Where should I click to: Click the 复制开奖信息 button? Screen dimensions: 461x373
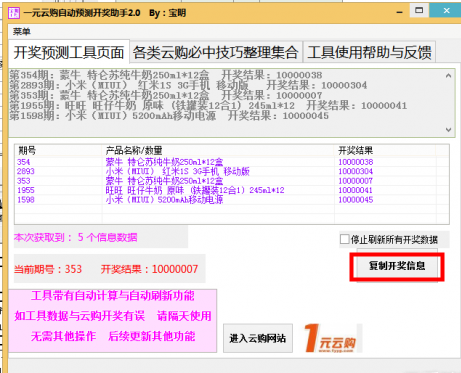[397, 266]
